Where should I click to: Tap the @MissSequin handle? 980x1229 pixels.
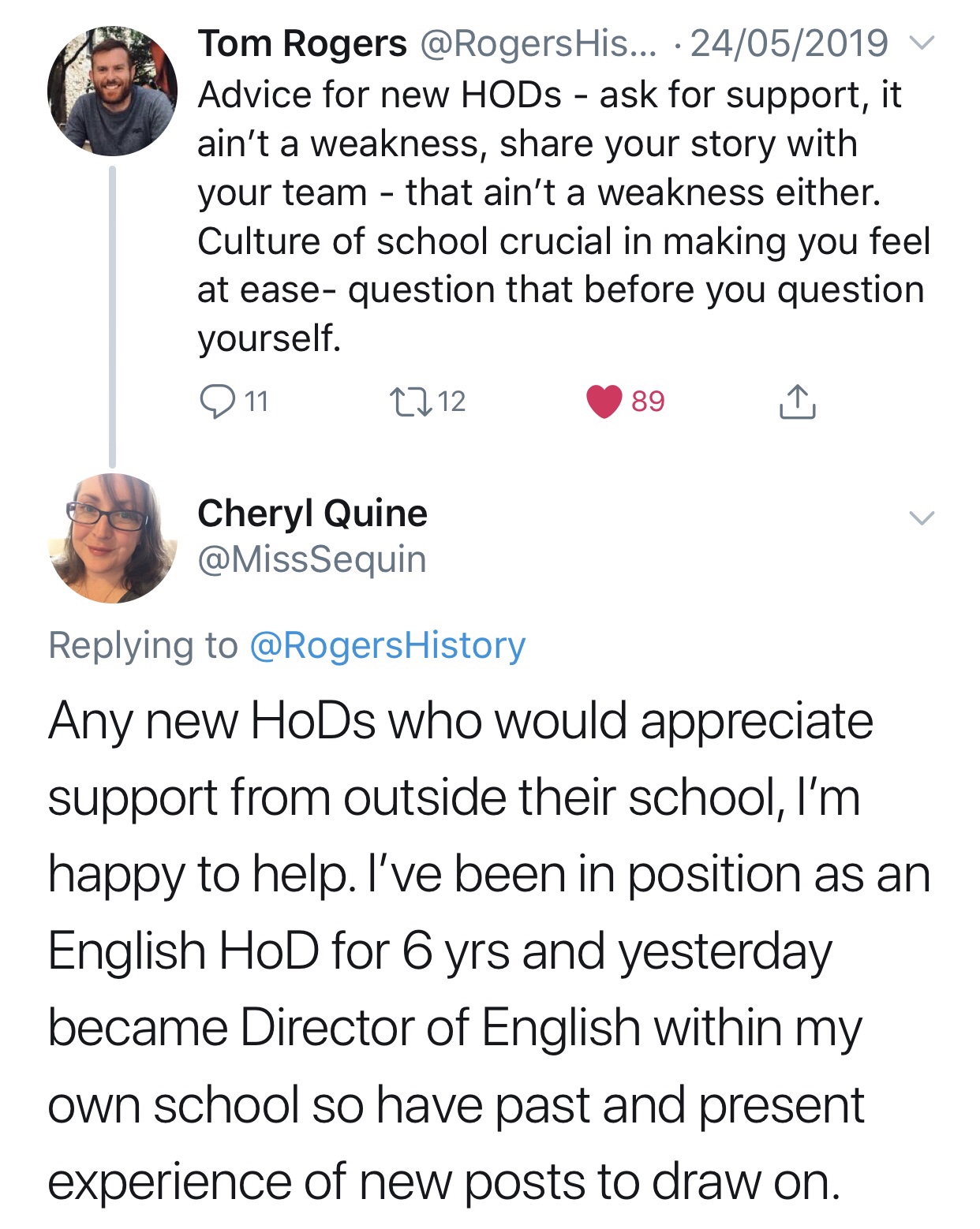point(312,559)
